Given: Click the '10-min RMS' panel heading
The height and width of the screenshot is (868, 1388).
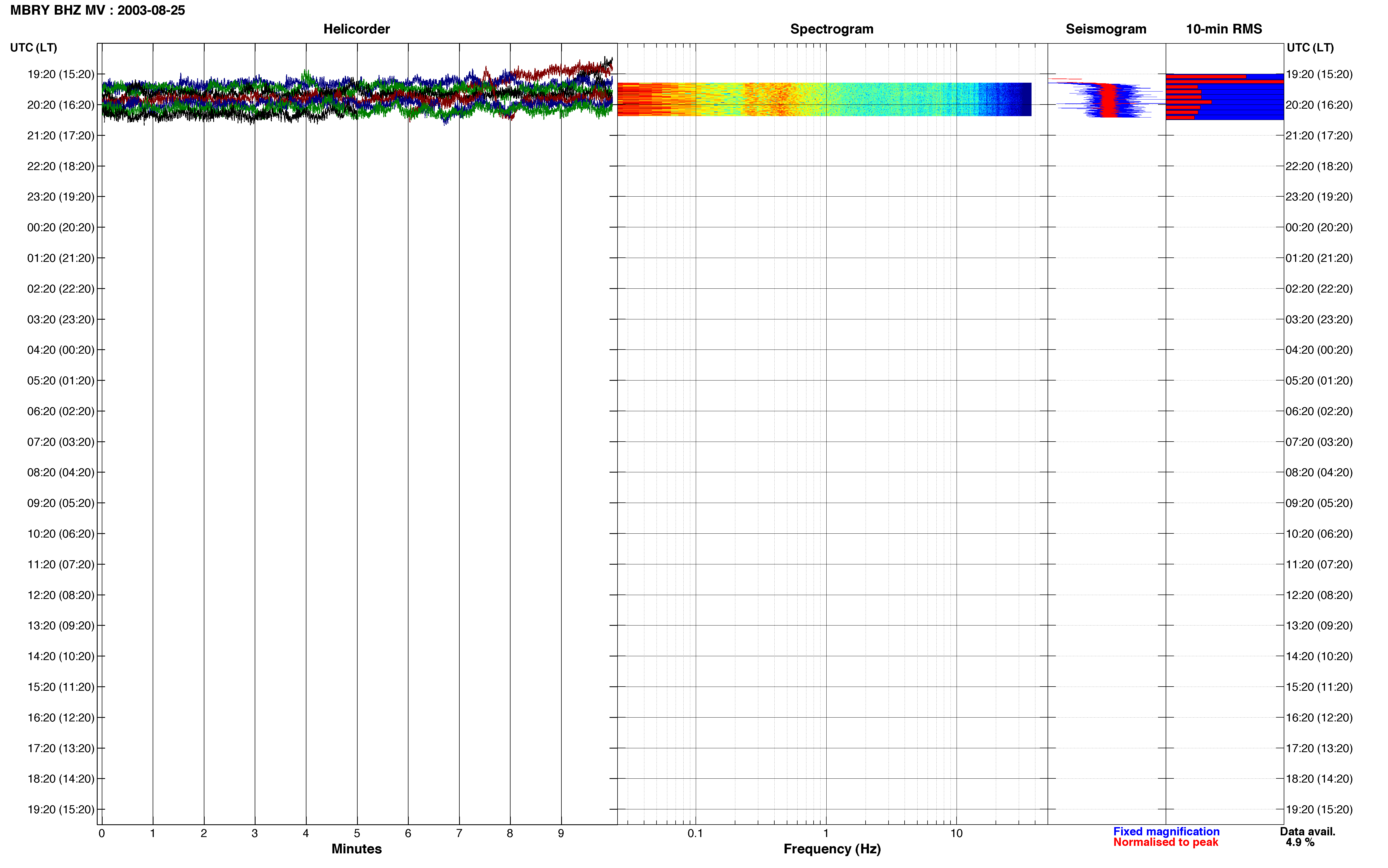Looking at the screenshot, I should pos(1224,29).
